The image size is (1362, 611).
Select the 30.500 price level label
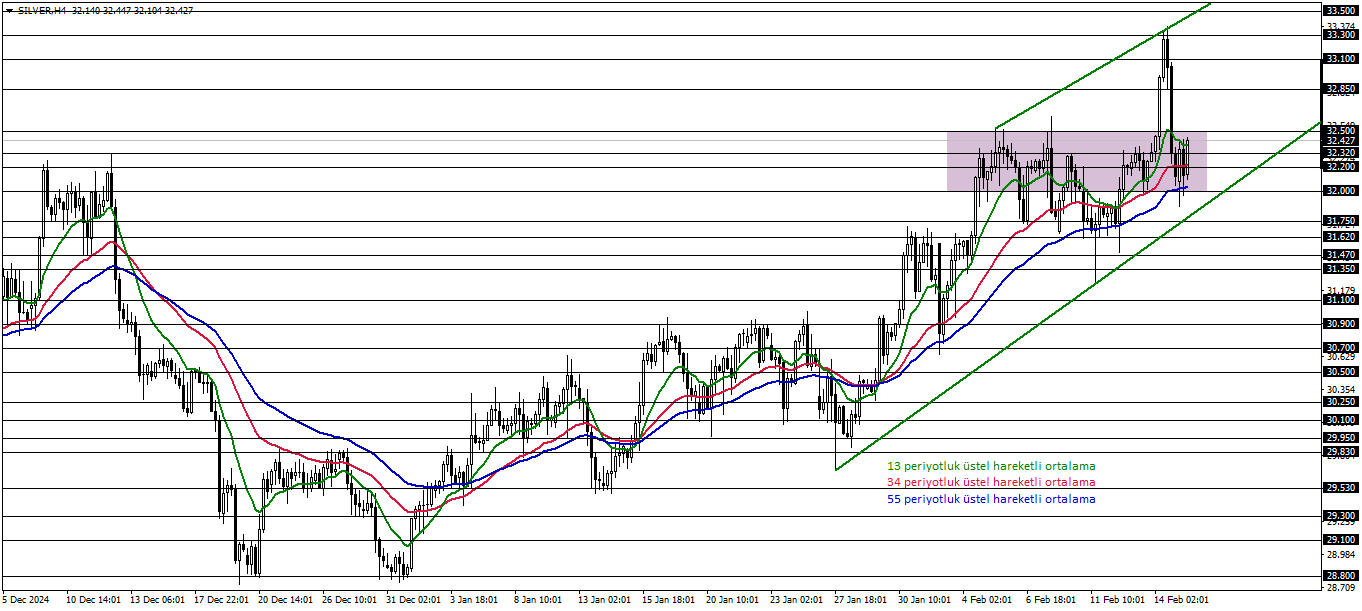click(x=1340, y=372)
